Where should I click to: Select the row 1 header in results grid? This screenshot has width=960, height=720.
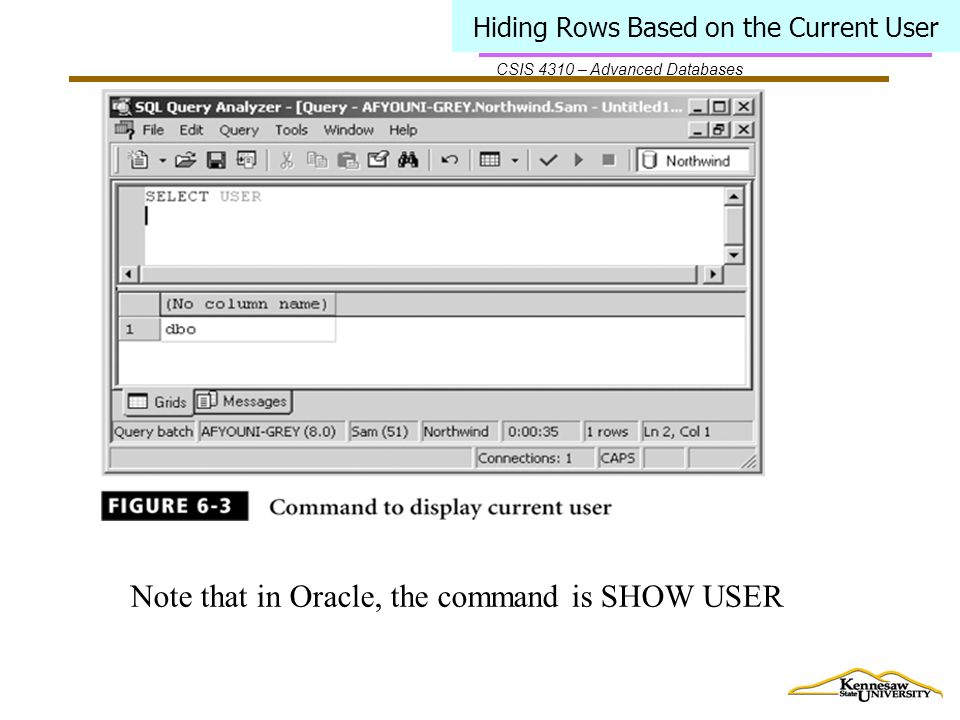pyautogui.click(x=139, y=329)
